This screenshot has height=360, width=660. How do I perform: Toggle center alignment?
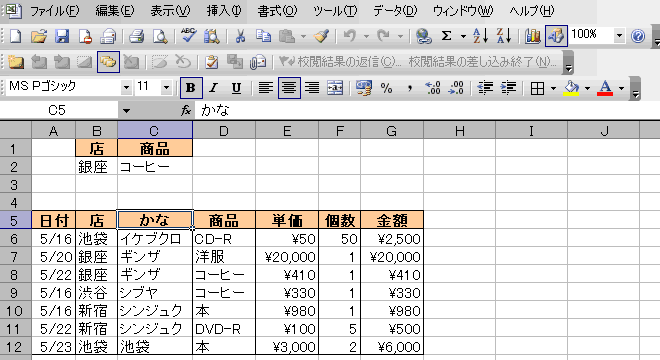pos(289,88)
